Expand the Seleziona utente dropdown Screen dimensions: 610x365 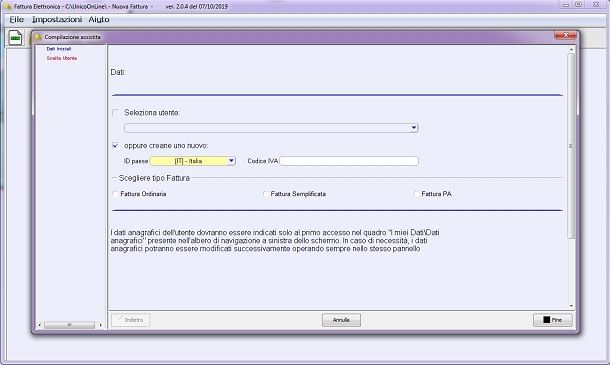point(414,128)
